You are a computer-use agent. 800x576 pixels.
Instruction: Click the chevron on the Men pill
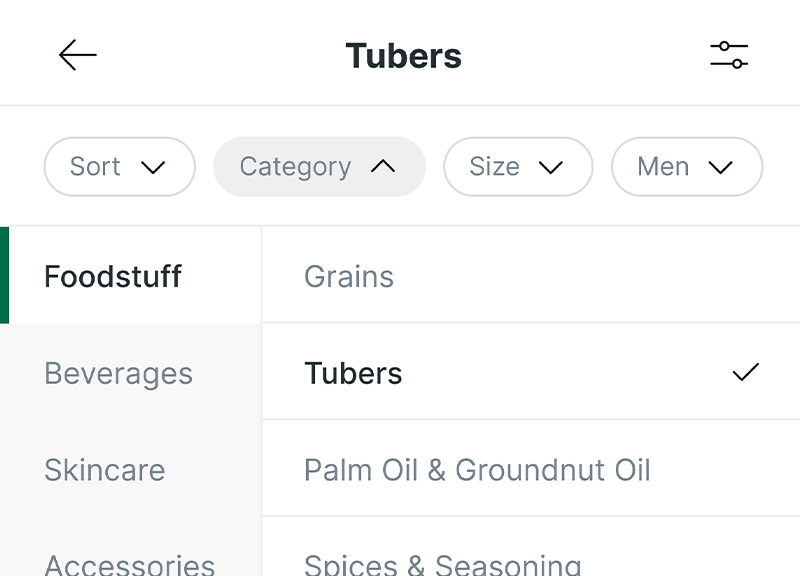click(x=720, y=167)
